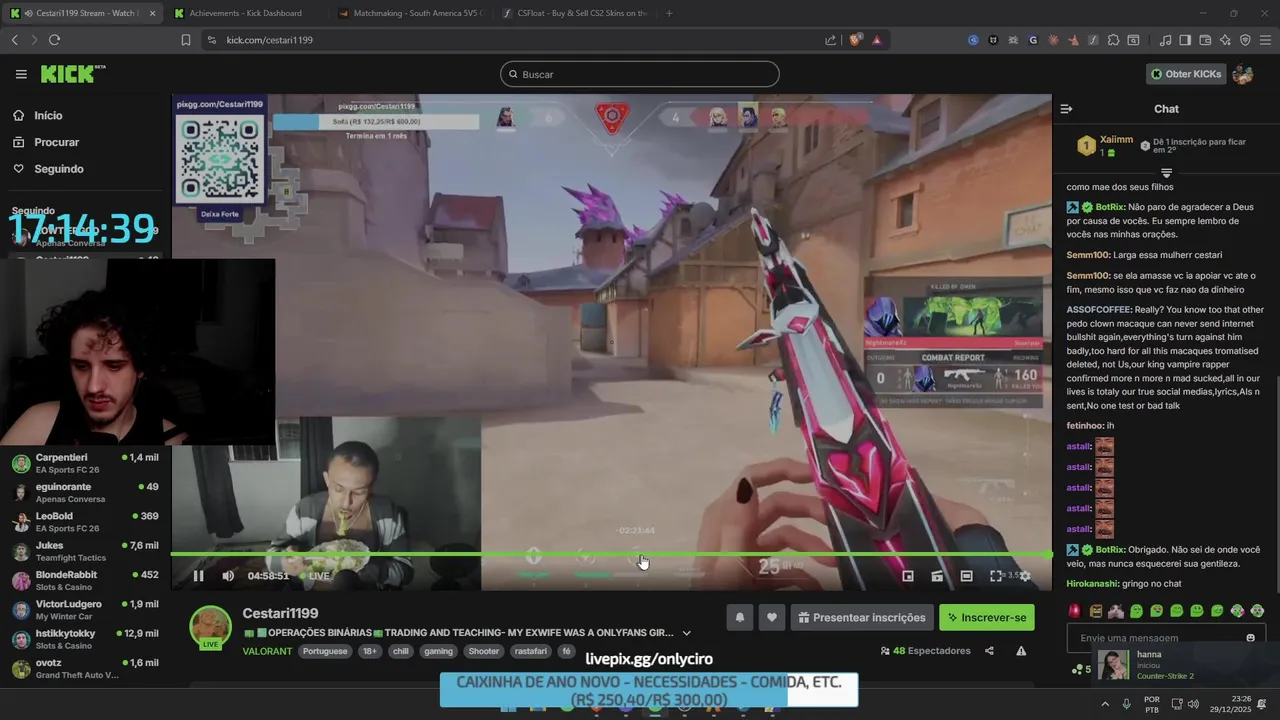The image size is (1280, 720).
Task: Open Jukes channel in sidebar
Action: 85,551
